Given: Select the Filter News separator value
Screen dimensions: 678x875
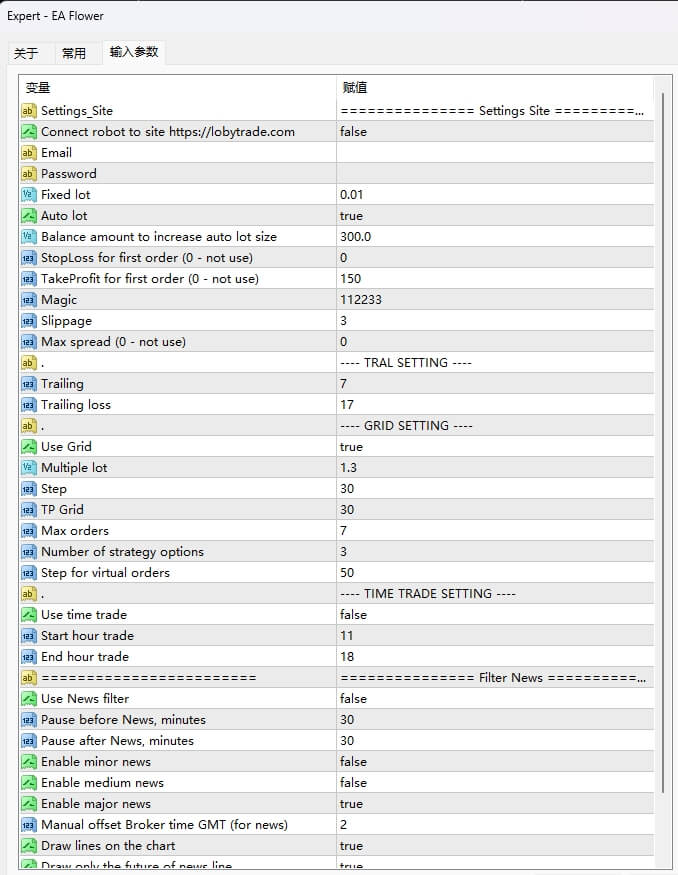Looking at the screenshot, I should tap(493, 678).
